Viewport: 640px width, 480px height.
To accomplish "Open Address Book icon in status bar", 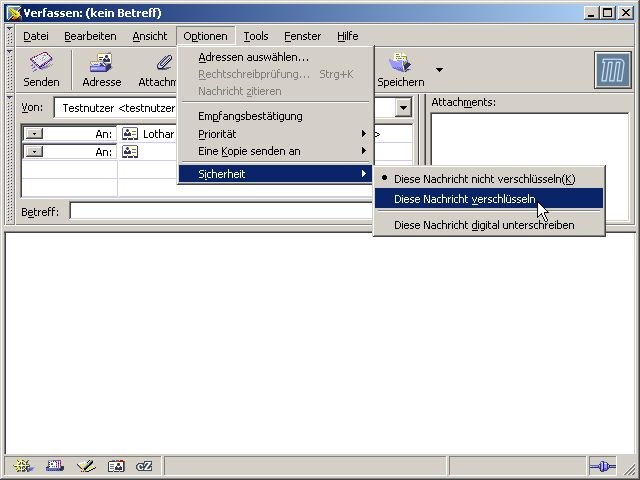I will coord(115,466).
